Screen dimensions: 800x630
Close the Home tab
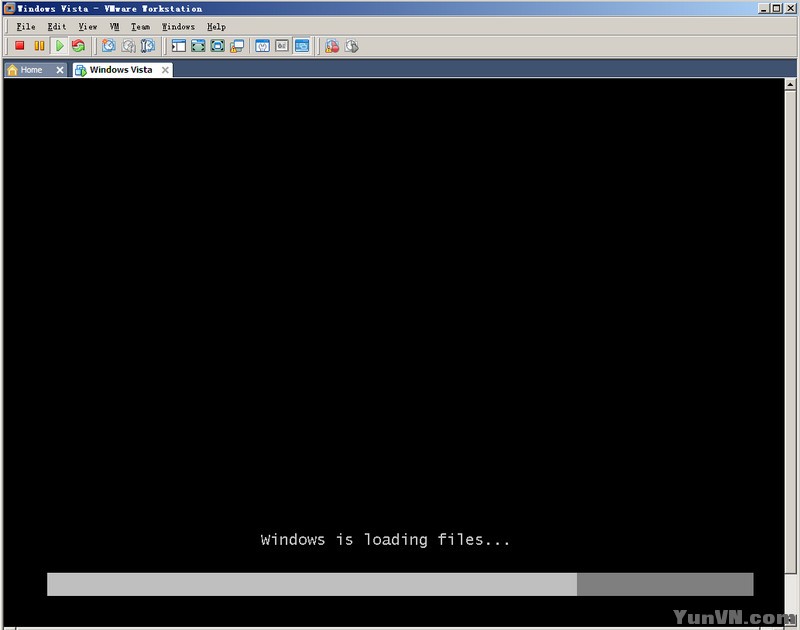coord(60,70)
